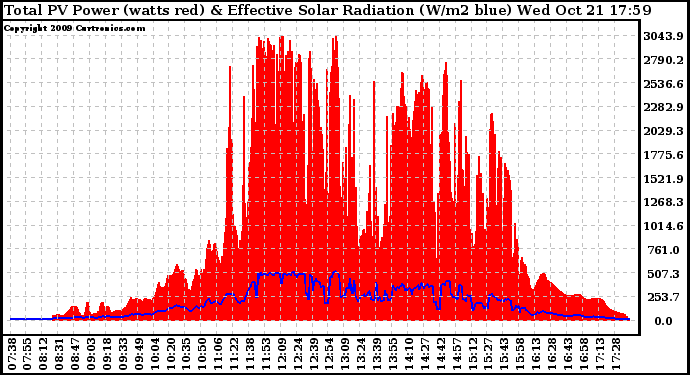Select the y-axis value 1014.6
Screen dimensions: 690x375
tap(664, 226)
